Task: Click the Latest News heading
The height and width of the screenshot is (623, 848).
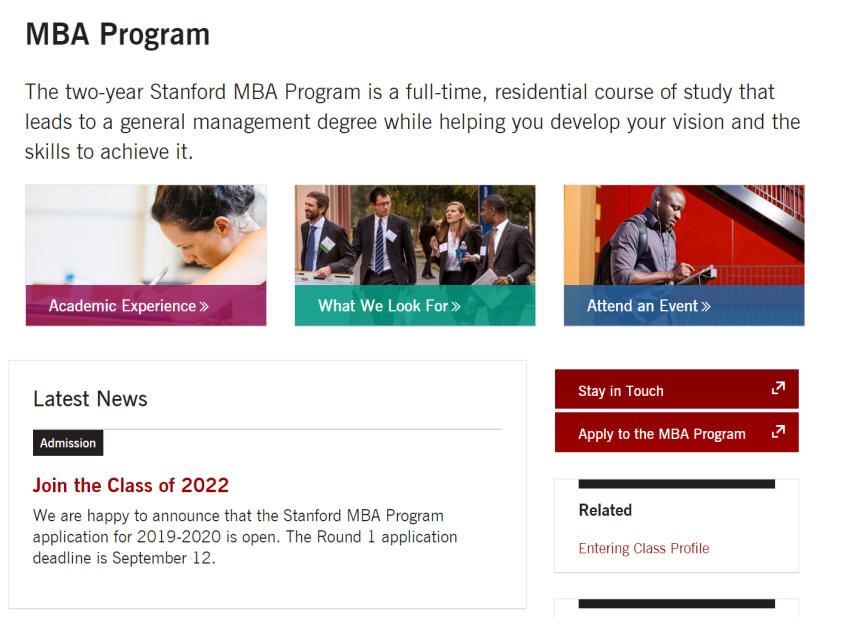Action: coord(90,399)
